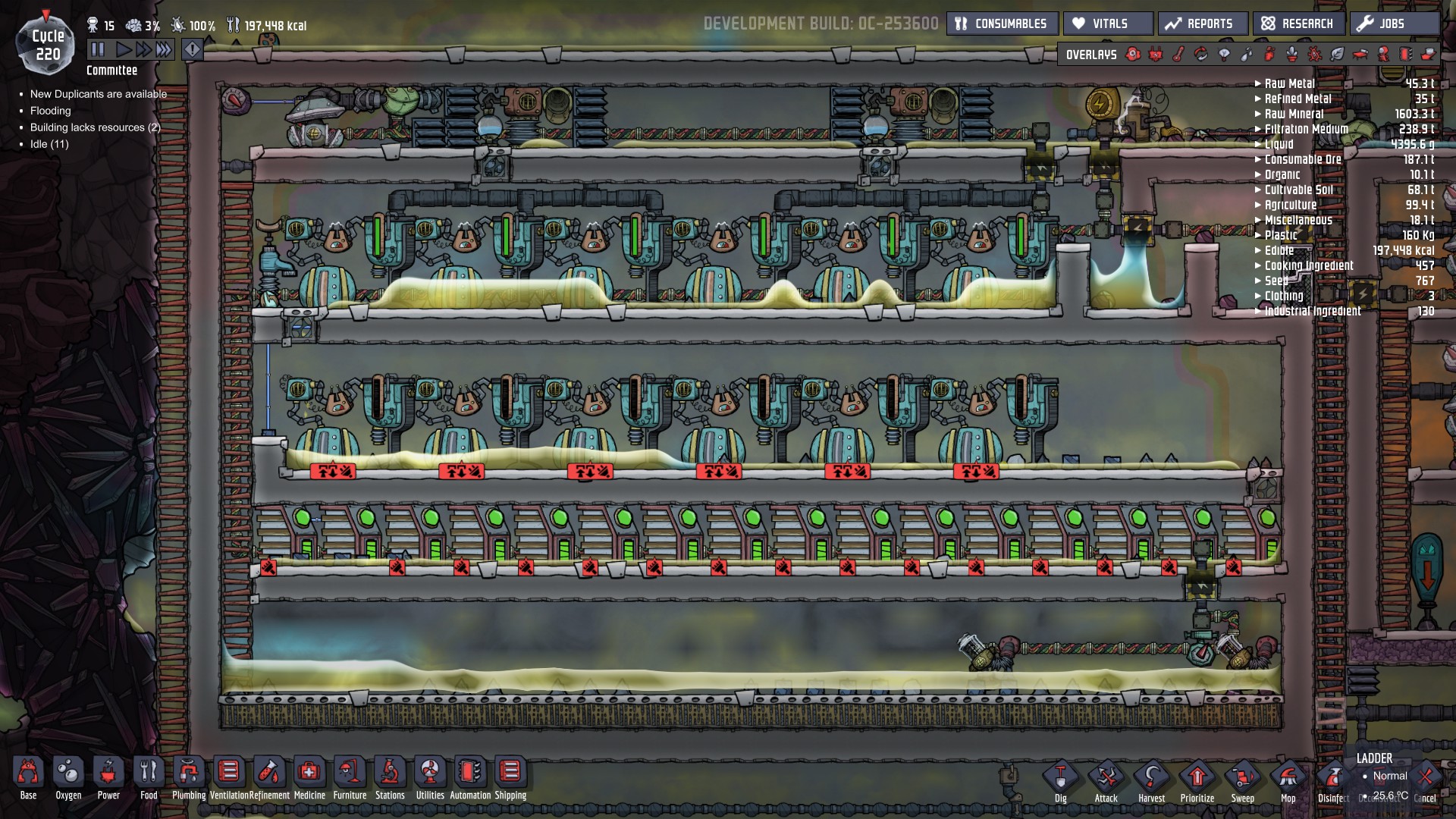Expand the Raw Metal resource category
1456x819 pixels.
(1289, 83)
